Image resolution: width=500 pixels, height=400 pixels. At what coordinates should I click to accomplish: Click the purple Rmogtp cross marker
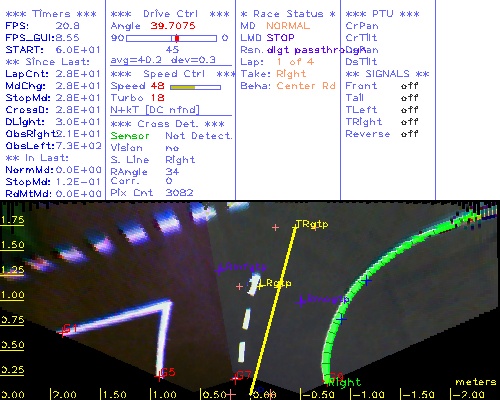click(301, 302)
